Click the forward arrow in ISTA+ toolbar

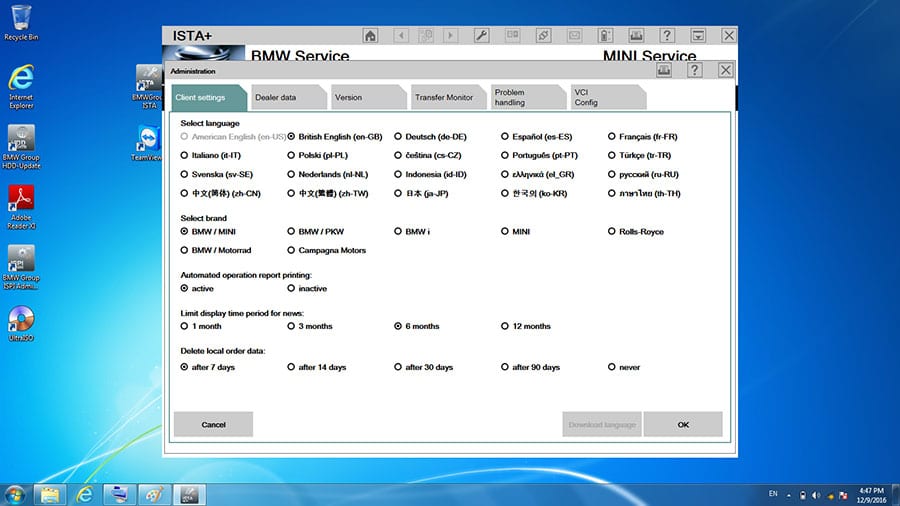[451, 36]
